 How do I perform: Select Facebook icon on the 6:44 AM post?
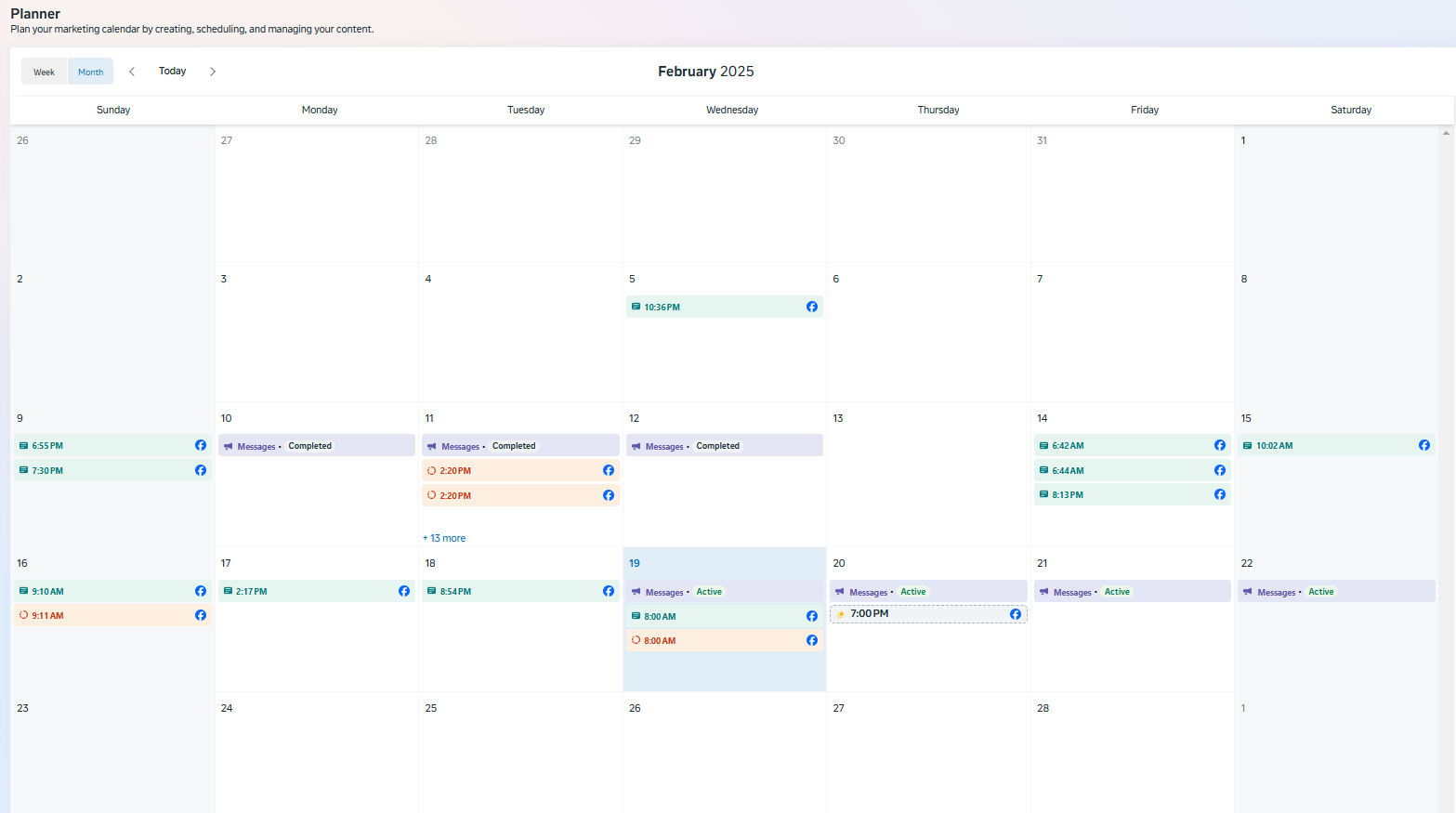coord(1220,470)
